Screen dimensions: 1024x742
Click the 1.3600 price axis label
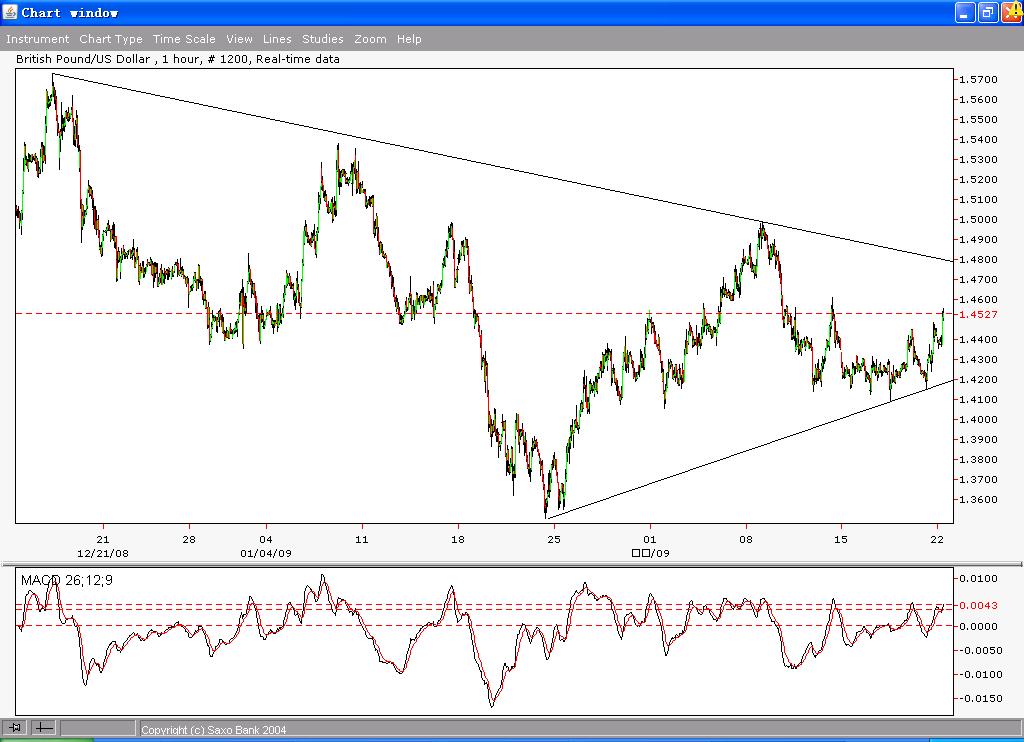[x=978, y=500]
